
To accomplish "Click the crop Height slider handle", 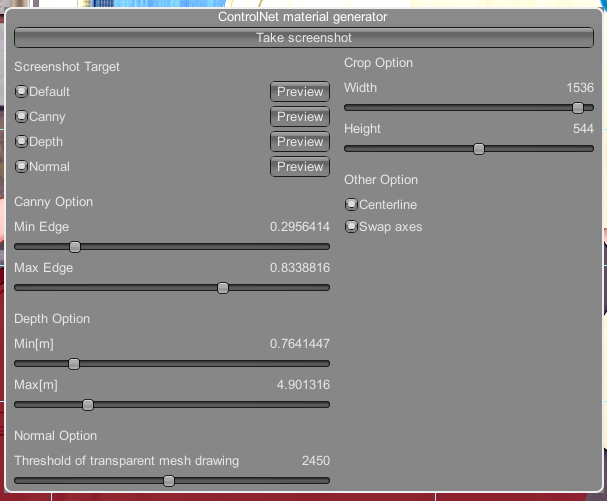I will click(479, 149).
